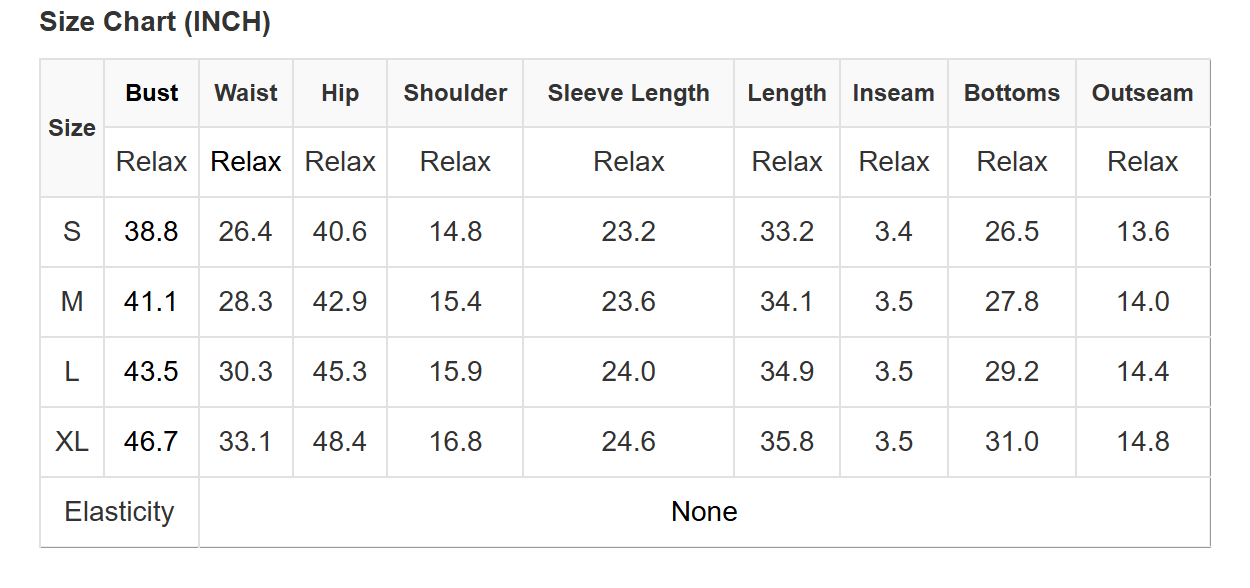Click the Bottoms column header
This screenshot has height=588, width=1250.
point(1012,93)
